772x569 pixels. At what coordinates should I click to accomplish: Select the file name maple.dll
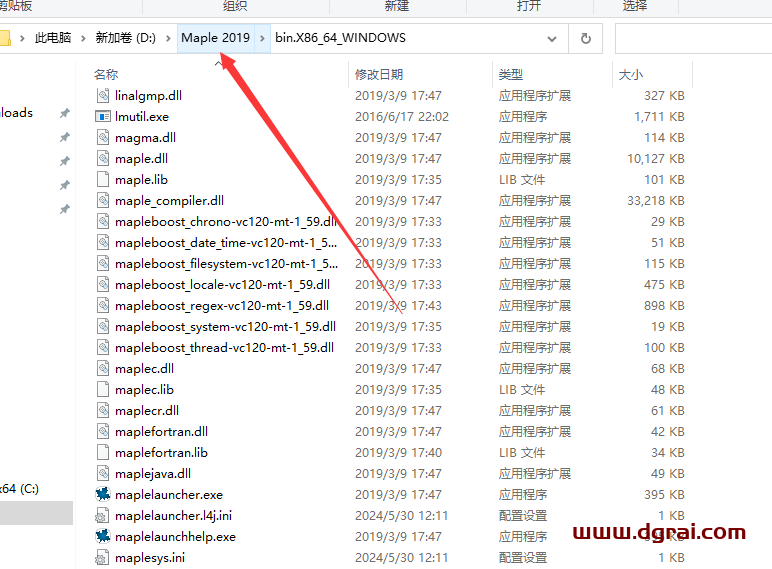(x=141, y=158)
